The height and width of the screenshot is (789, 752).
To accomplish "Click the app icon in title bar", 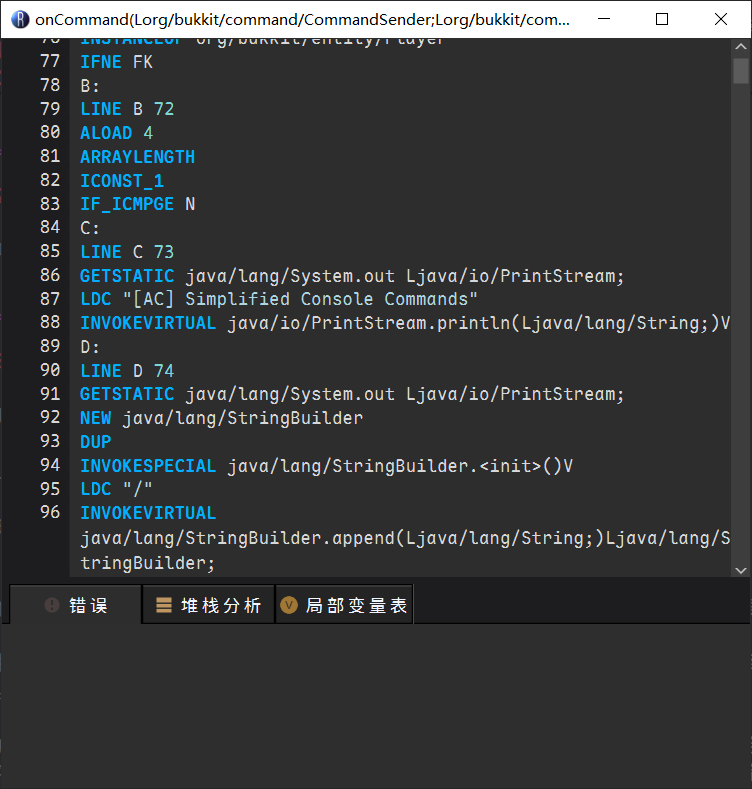I will (x=19, y=19).
